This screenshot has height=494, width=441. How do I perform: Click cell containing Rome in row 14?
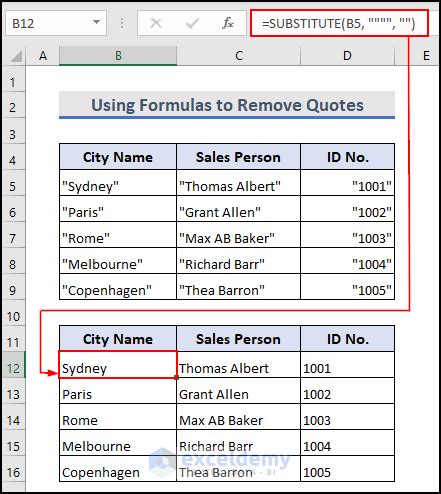tap(118, 417)
